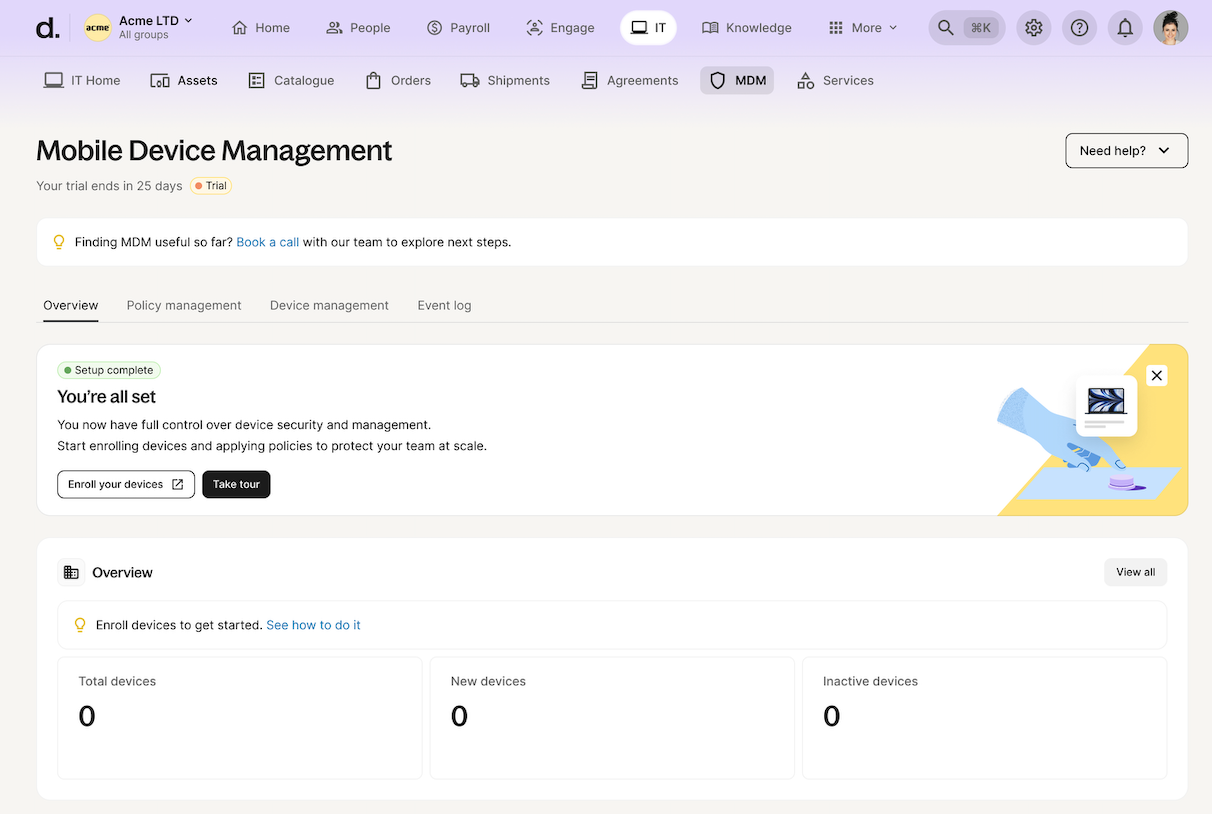1212x814 pixels.
Task: Switch to the Device management tab
Action: coord(329,306)
